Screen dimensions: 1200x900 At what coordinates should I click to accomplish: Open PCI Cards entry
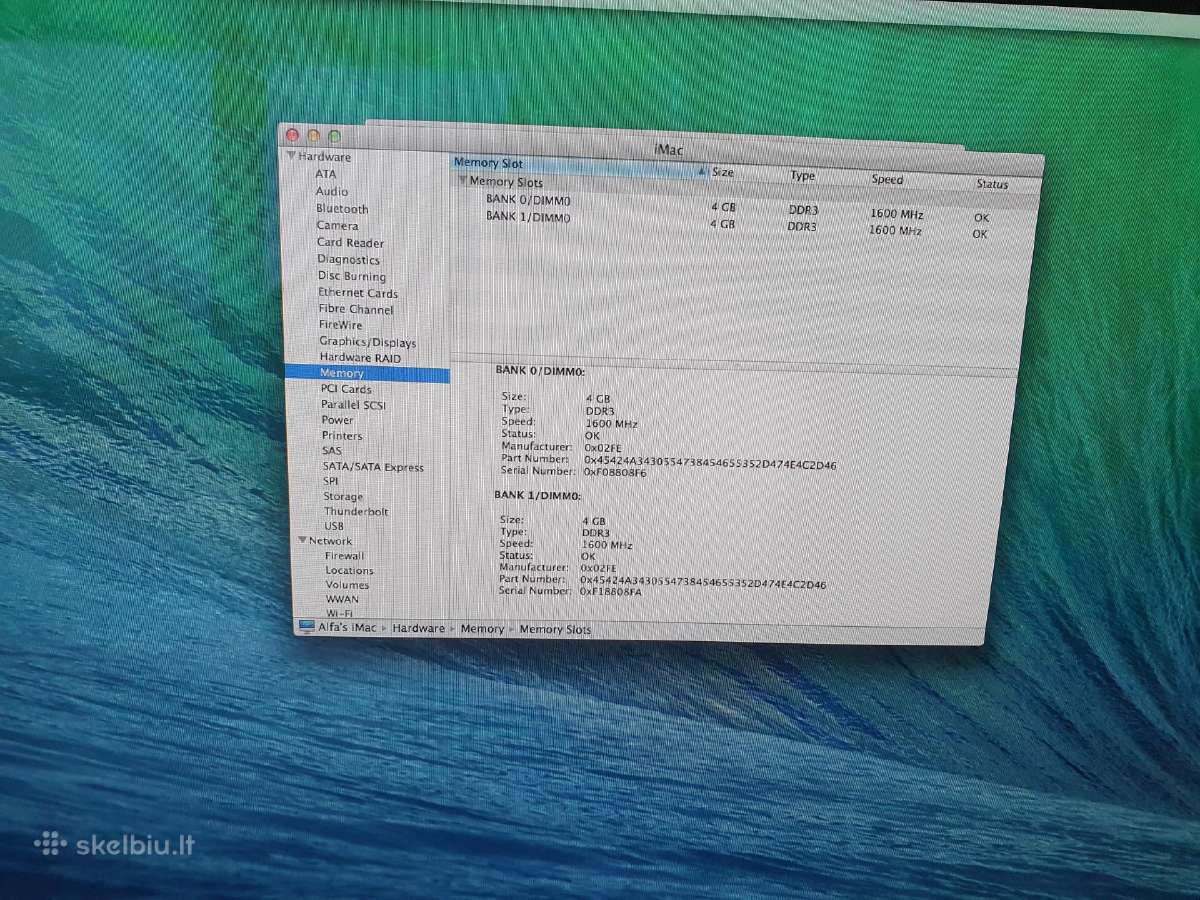pyautogui.click(x=346, y=389)
